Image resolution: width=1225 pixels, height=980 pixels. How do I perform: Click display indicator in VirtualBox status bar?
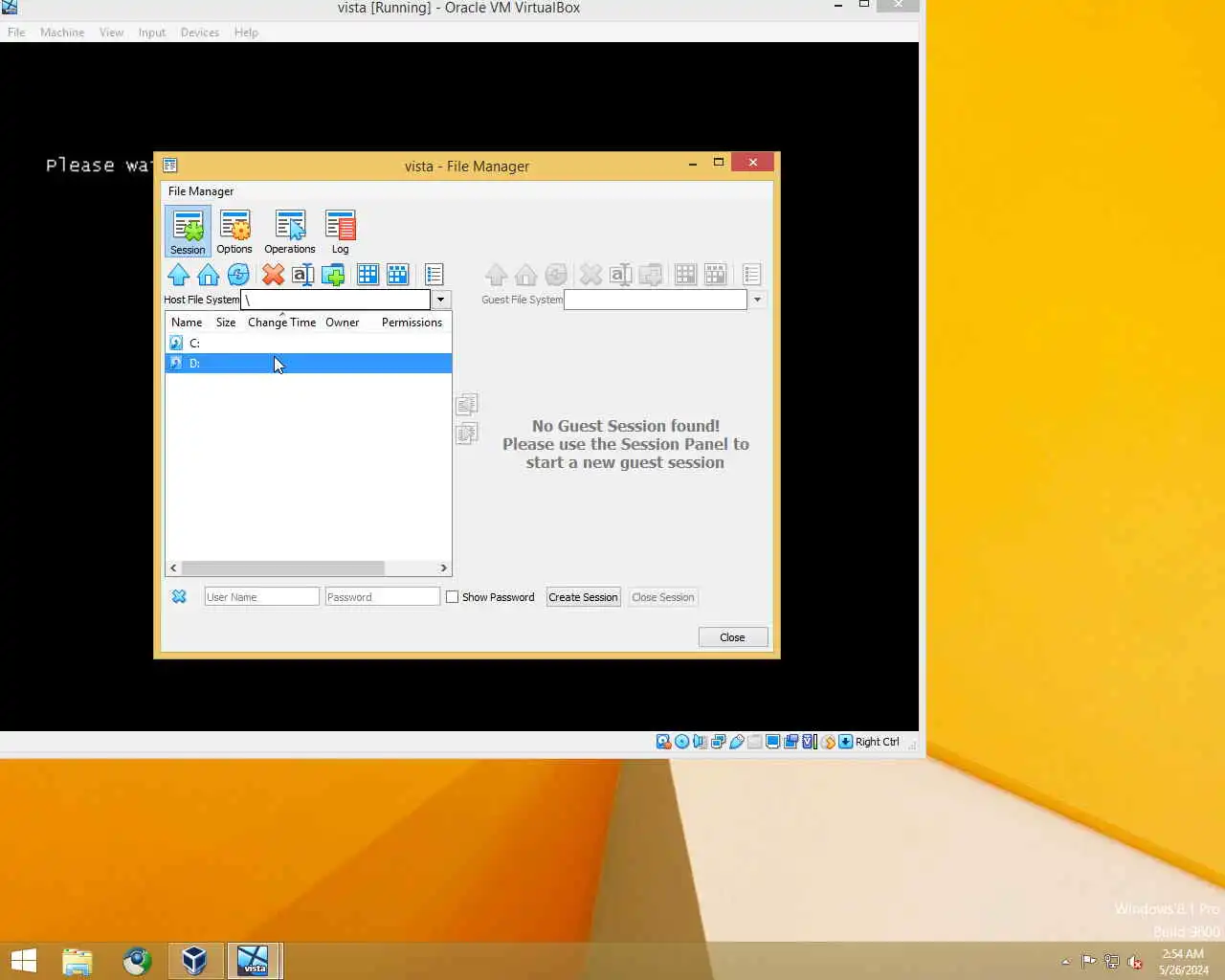772,742
